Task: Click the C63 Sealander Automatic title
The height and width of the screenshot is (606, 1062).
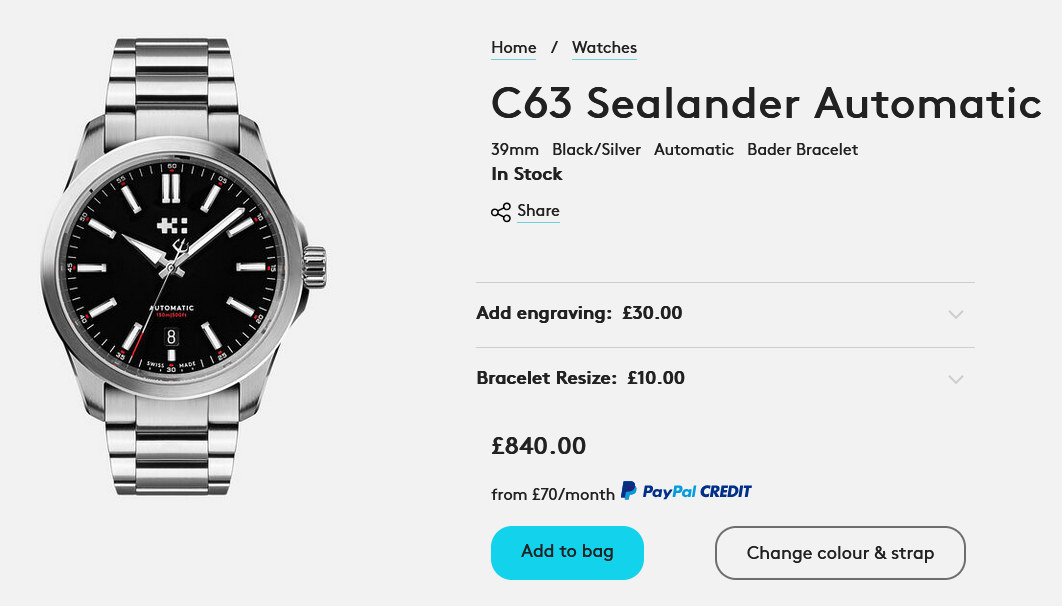Action: tap(766, 103)
